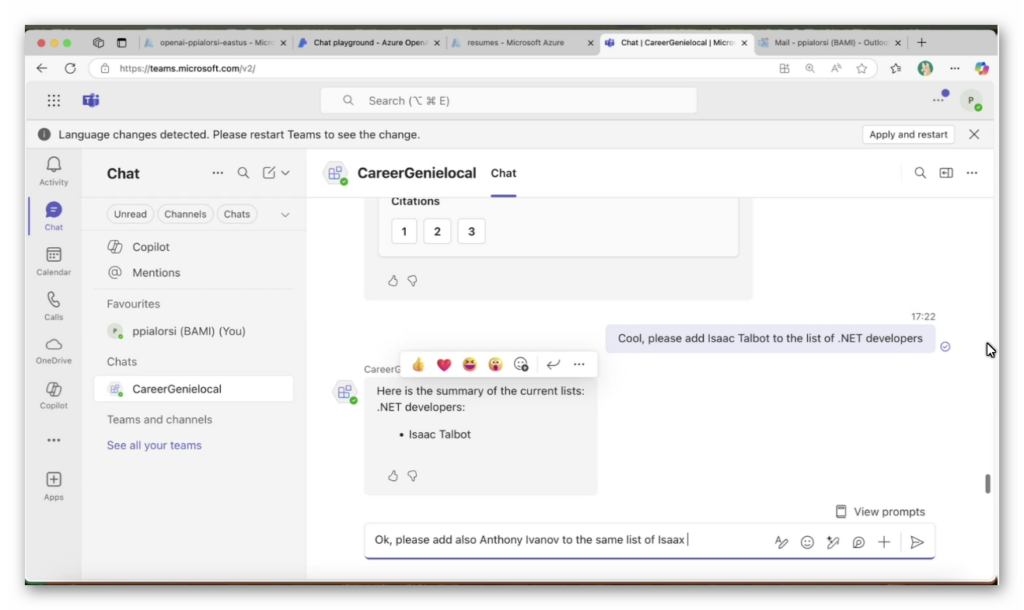React with thumbs-up emoji in reaction bar

click(418, 364)
